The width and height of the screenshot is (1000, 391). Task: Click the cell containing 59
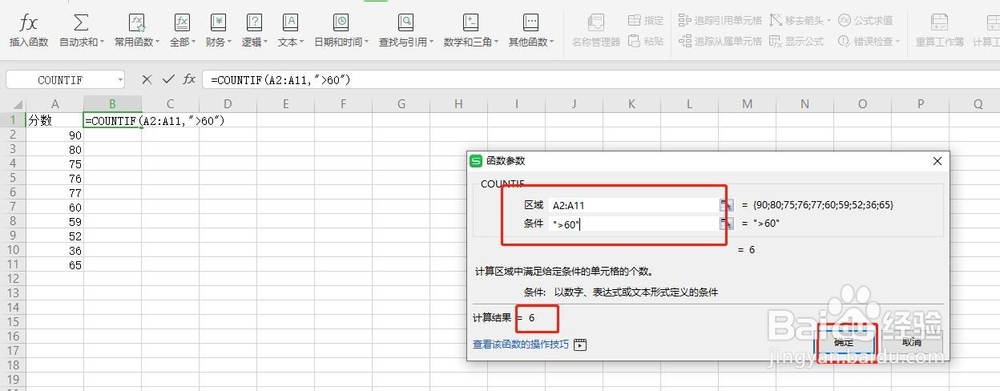(x=55, y=221)
